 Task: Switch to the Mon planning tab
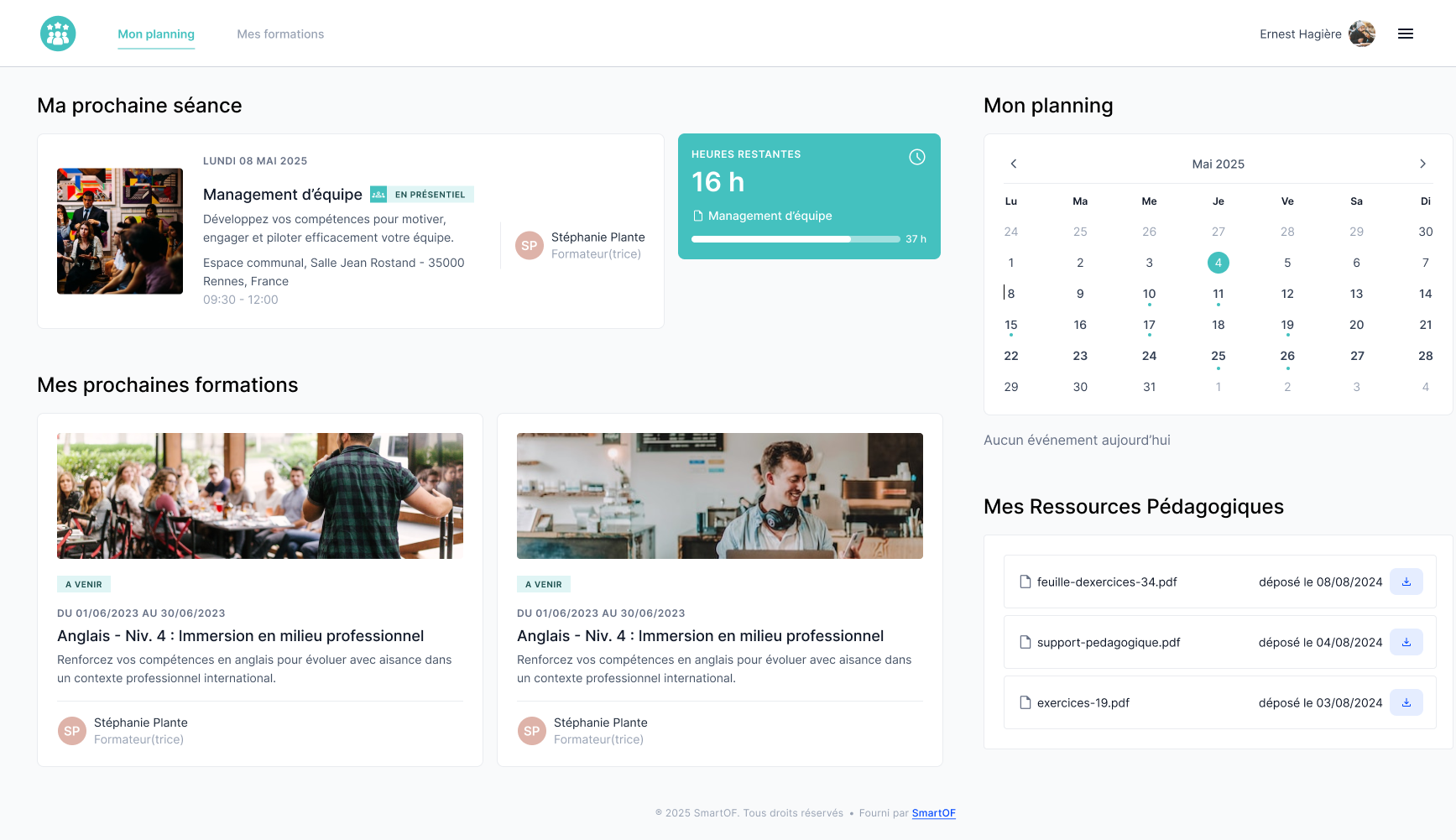tap(156, 34)
